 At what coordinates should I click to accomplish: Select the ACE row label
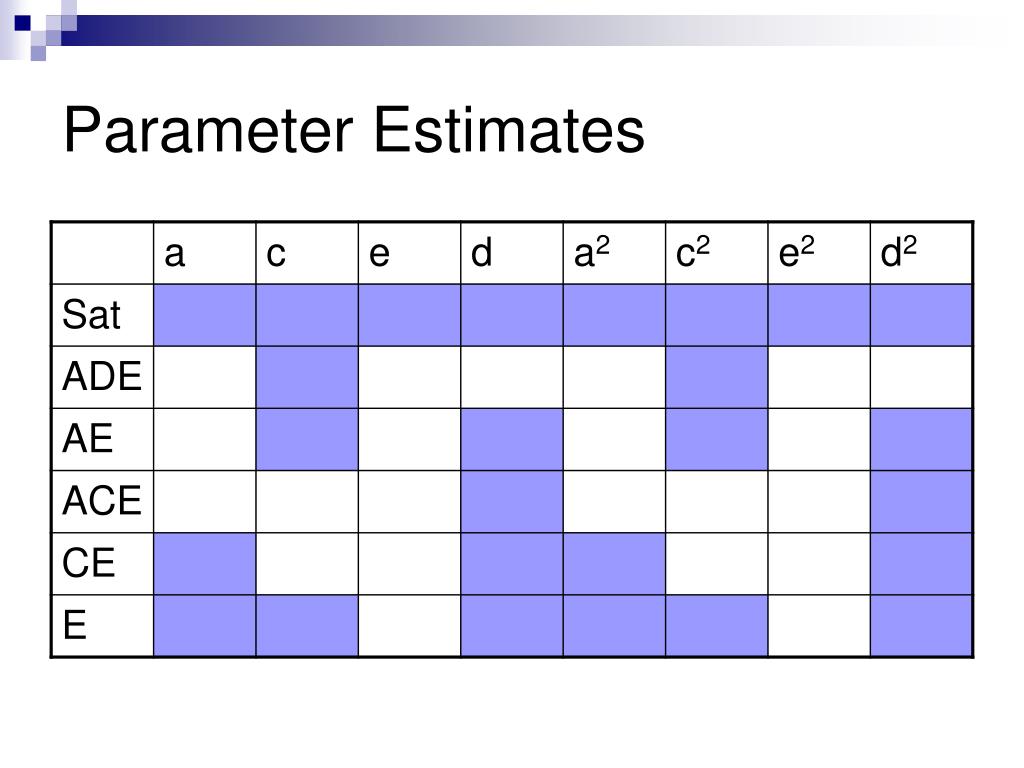(102, 500)
